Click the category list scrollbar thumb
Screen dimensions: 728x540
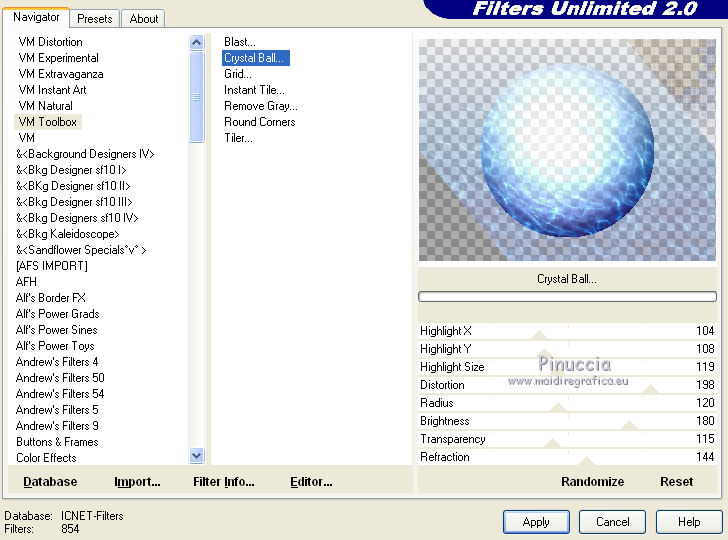[x=197, y=97]
